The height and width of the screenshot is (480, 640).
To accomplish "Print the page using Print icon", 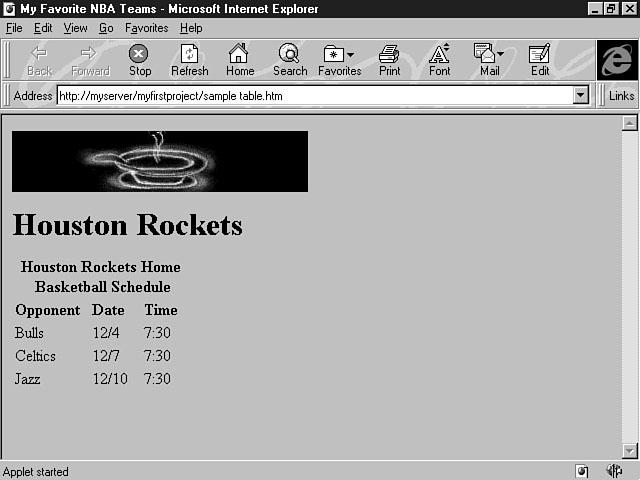I will coord(389,59).
